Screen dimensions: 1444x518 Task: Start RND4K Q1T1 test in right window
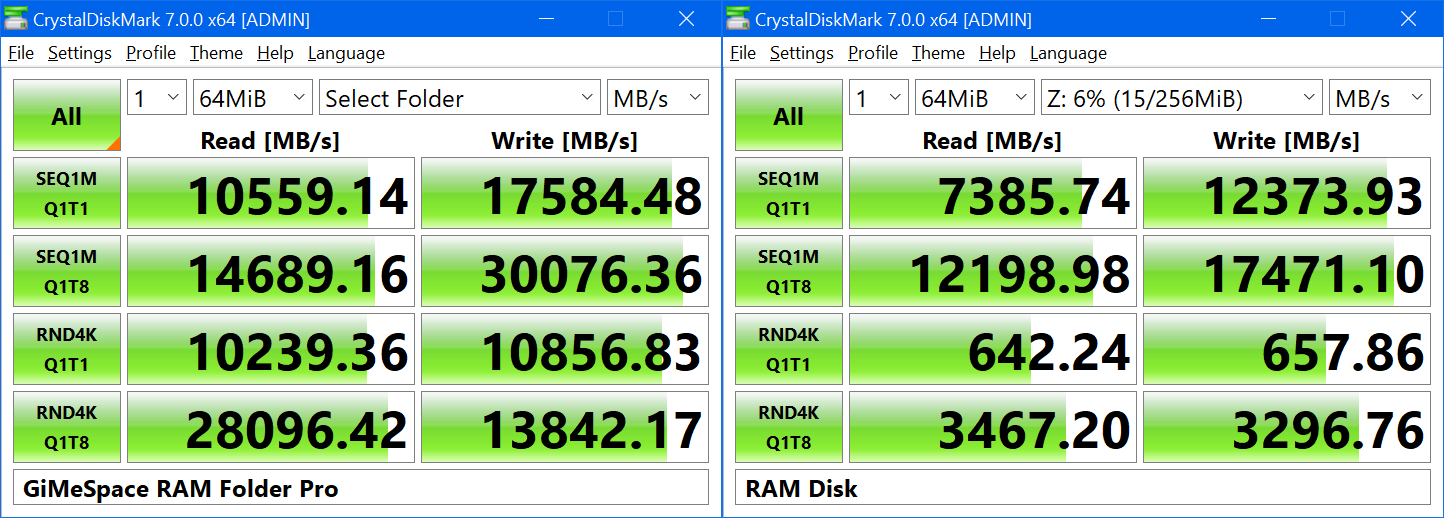coord(789,349)
